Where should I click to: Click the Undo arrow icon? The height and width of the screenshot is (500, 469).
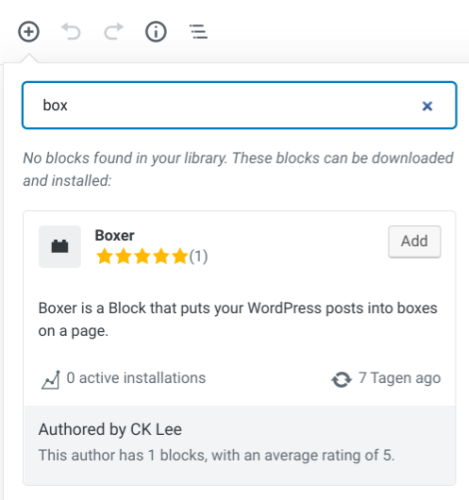pyautogui.click(x=71, y=32)
